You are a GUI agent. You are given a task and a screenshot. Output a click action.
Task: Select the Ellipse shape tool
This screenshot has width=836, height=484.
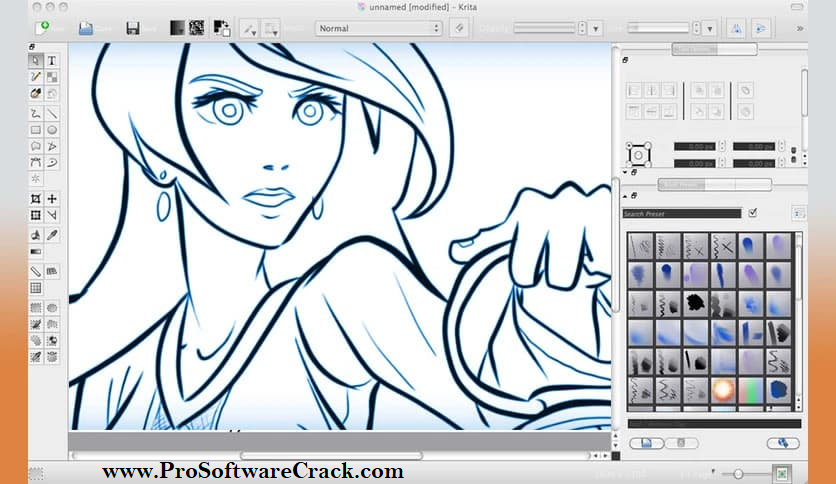coord(52,130)
